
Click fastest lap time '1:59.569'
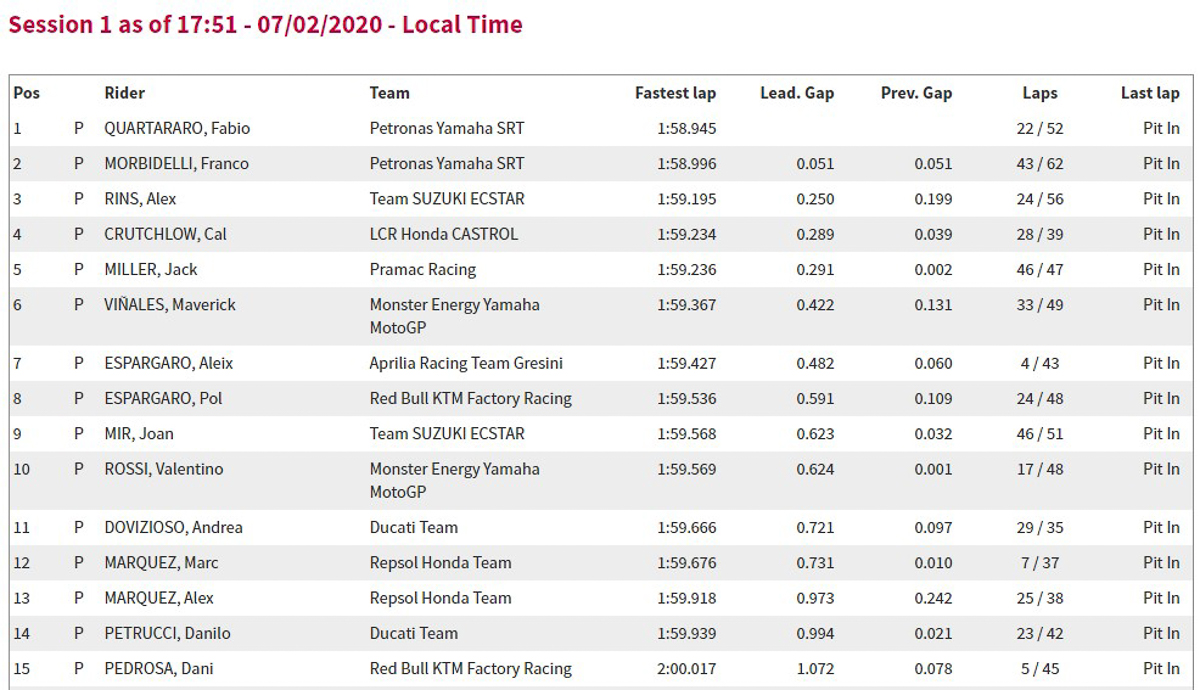[687, 468]
